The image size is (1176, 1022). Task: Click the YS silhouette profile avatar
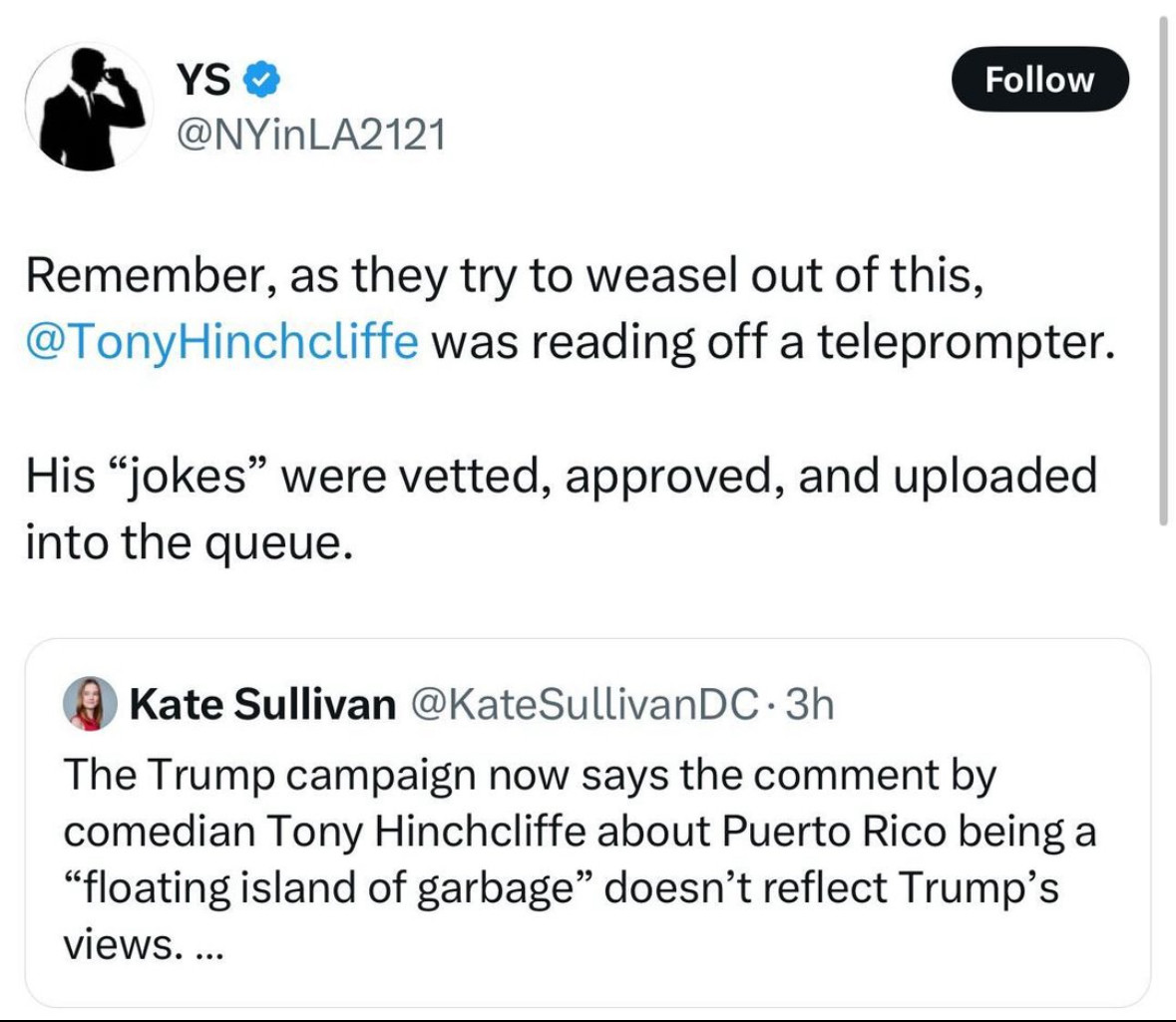click(88, 106)
